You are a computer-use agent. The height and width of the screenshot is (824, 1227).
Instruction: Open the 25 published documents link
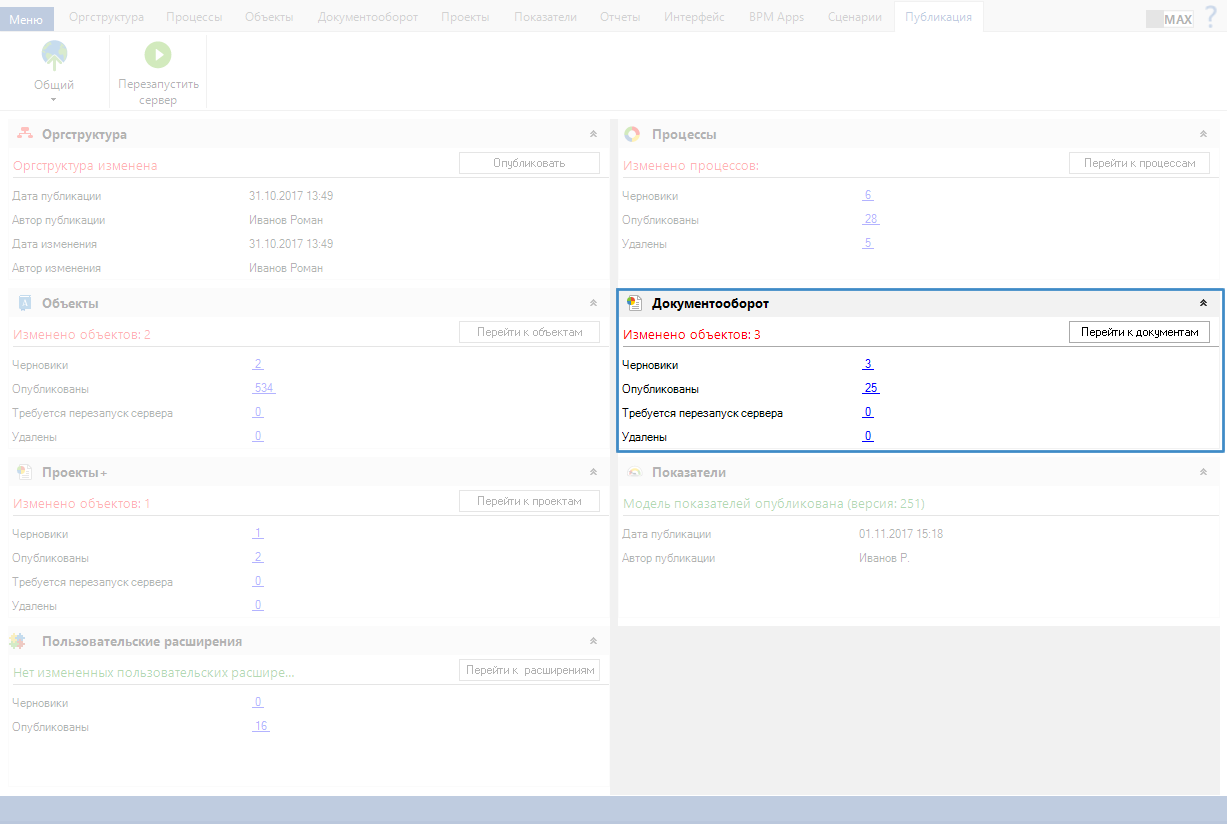870,388
